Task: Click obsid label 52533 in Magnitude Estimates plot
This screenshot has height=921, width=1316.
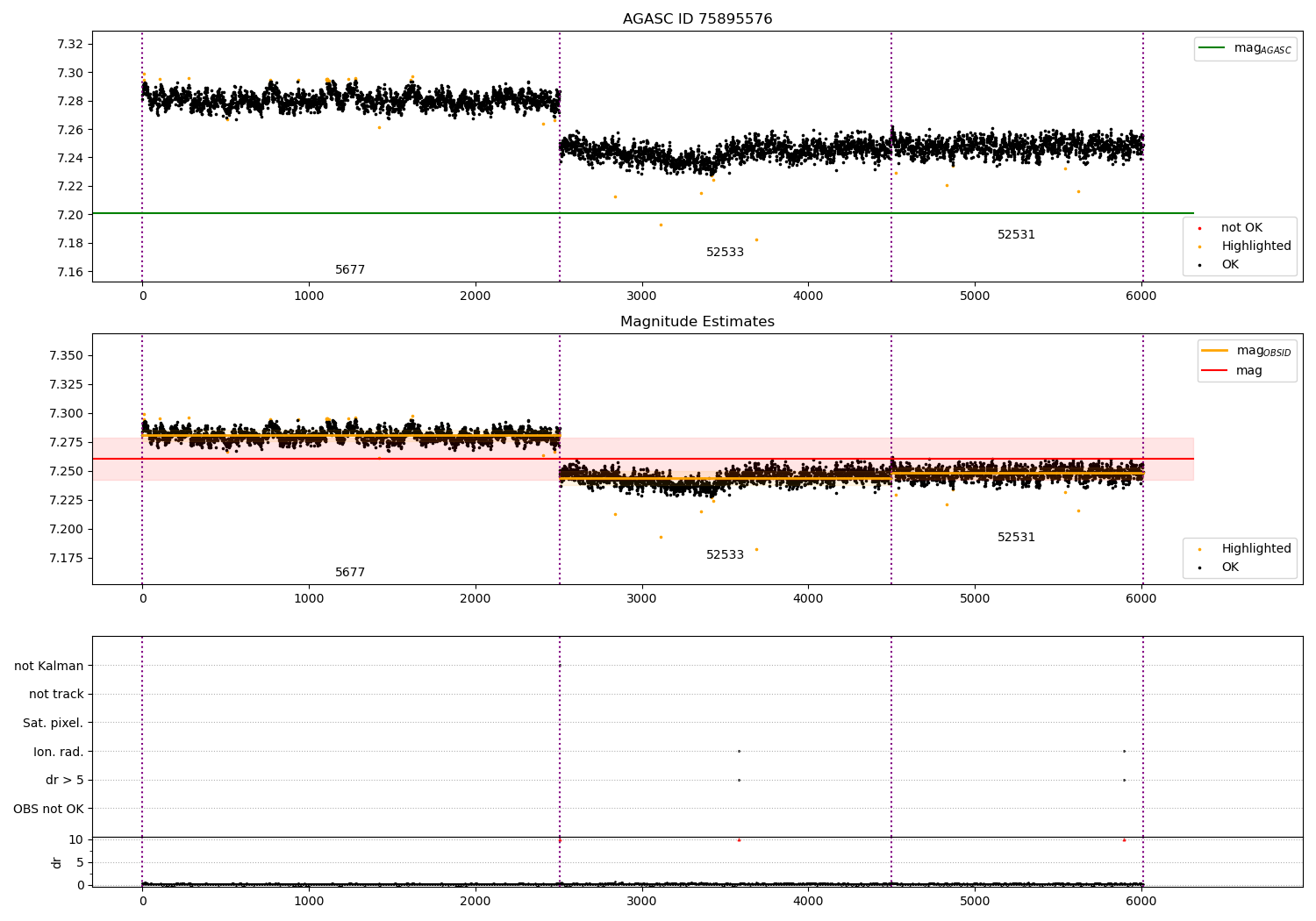Action: [725, 555]
